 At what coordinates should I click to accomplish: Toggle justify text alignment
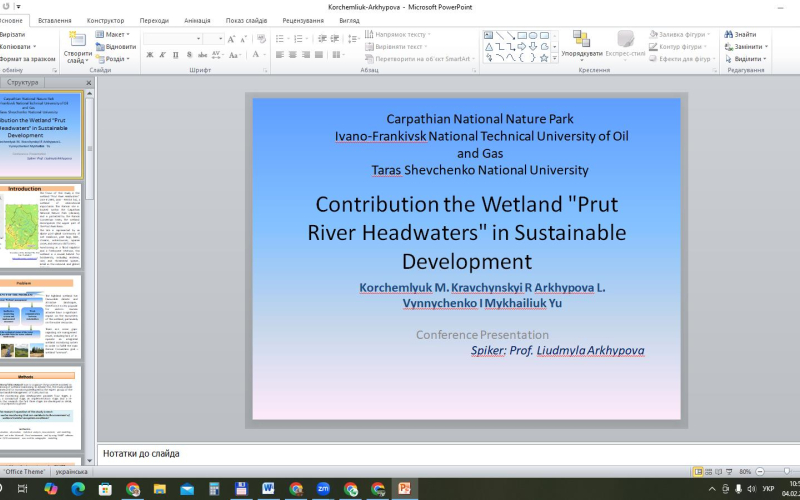[318, 55]
